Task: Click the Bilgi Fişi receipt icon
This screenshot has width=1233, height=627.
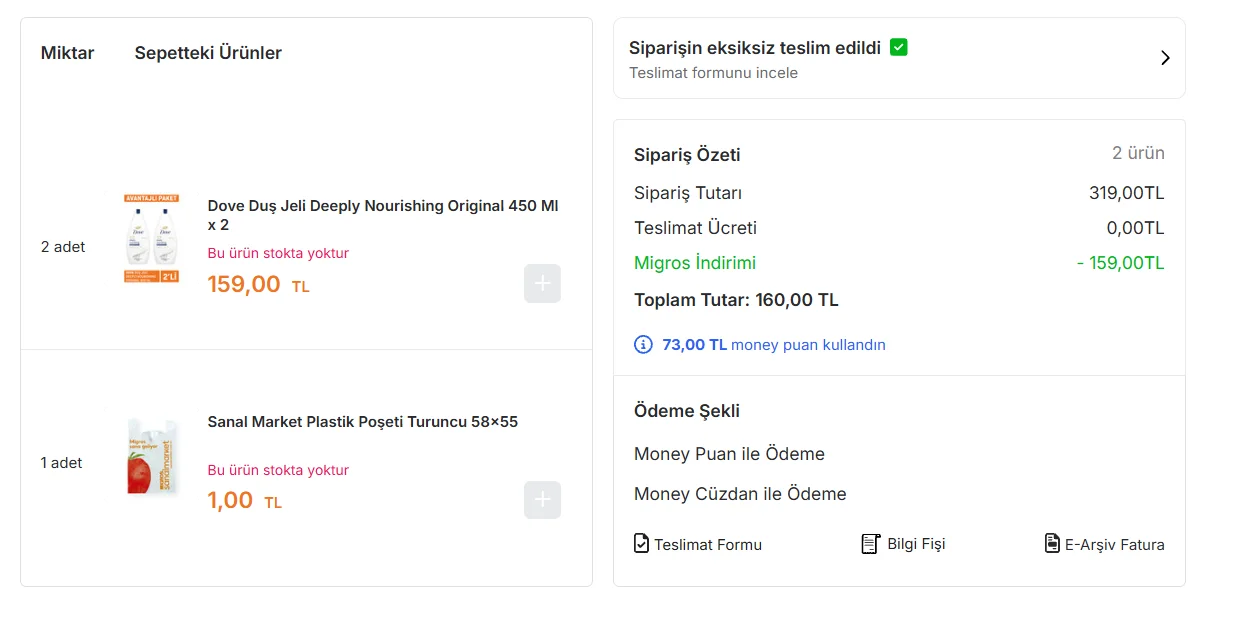Action: 870,543
